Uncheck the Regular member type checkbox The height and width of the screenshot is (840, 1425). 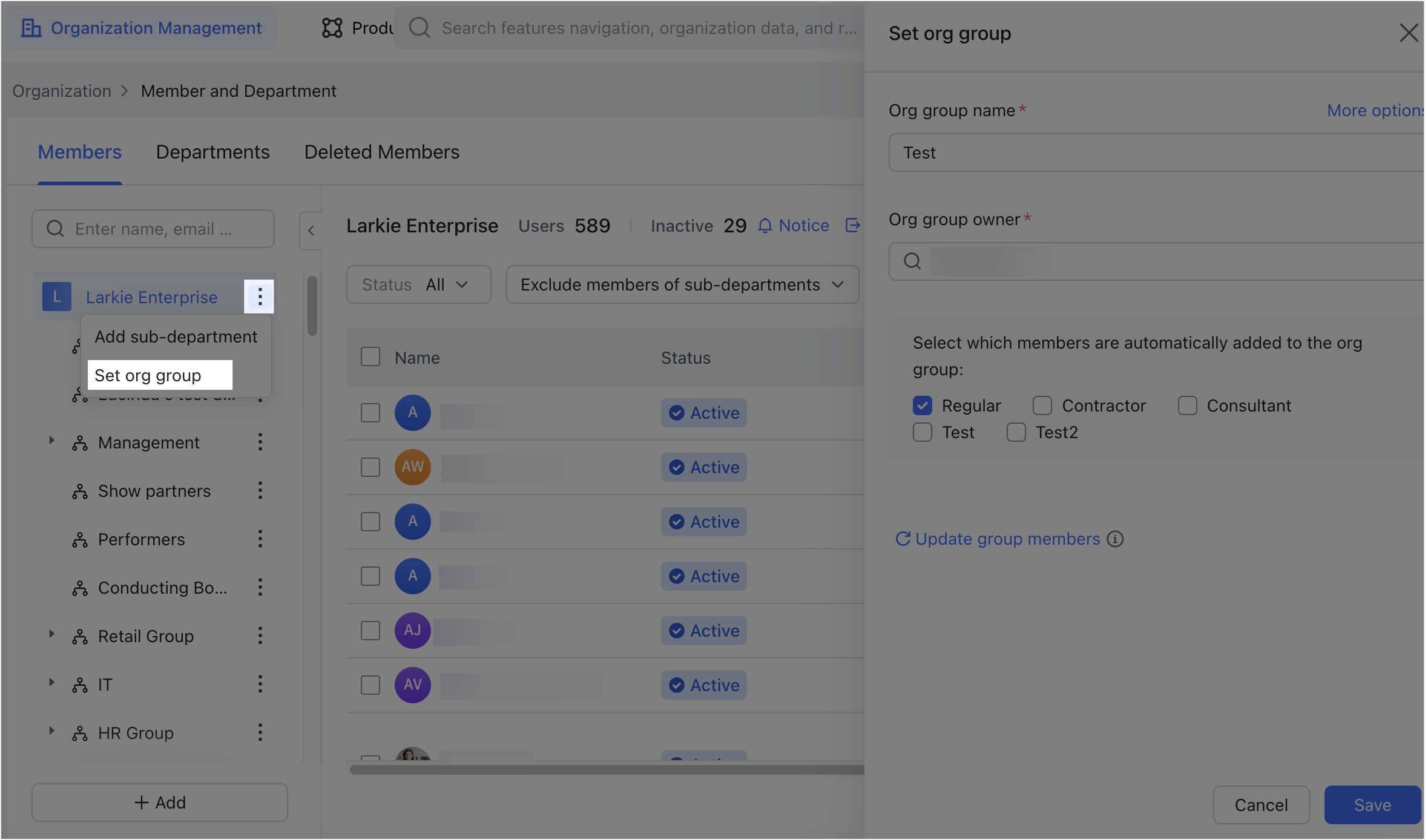[x=922, y=405]
